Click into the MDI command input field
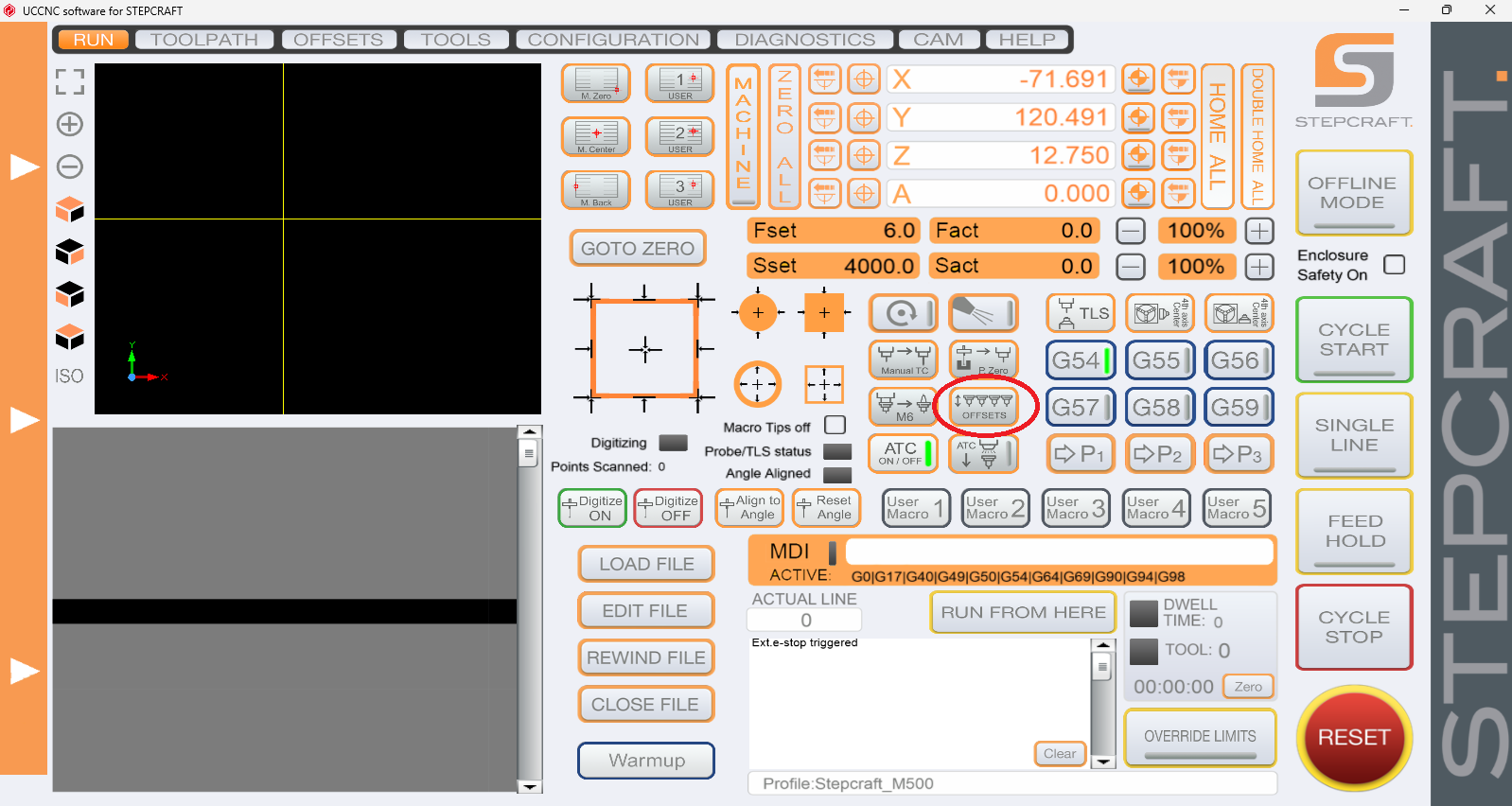 tap(1059, 552)
